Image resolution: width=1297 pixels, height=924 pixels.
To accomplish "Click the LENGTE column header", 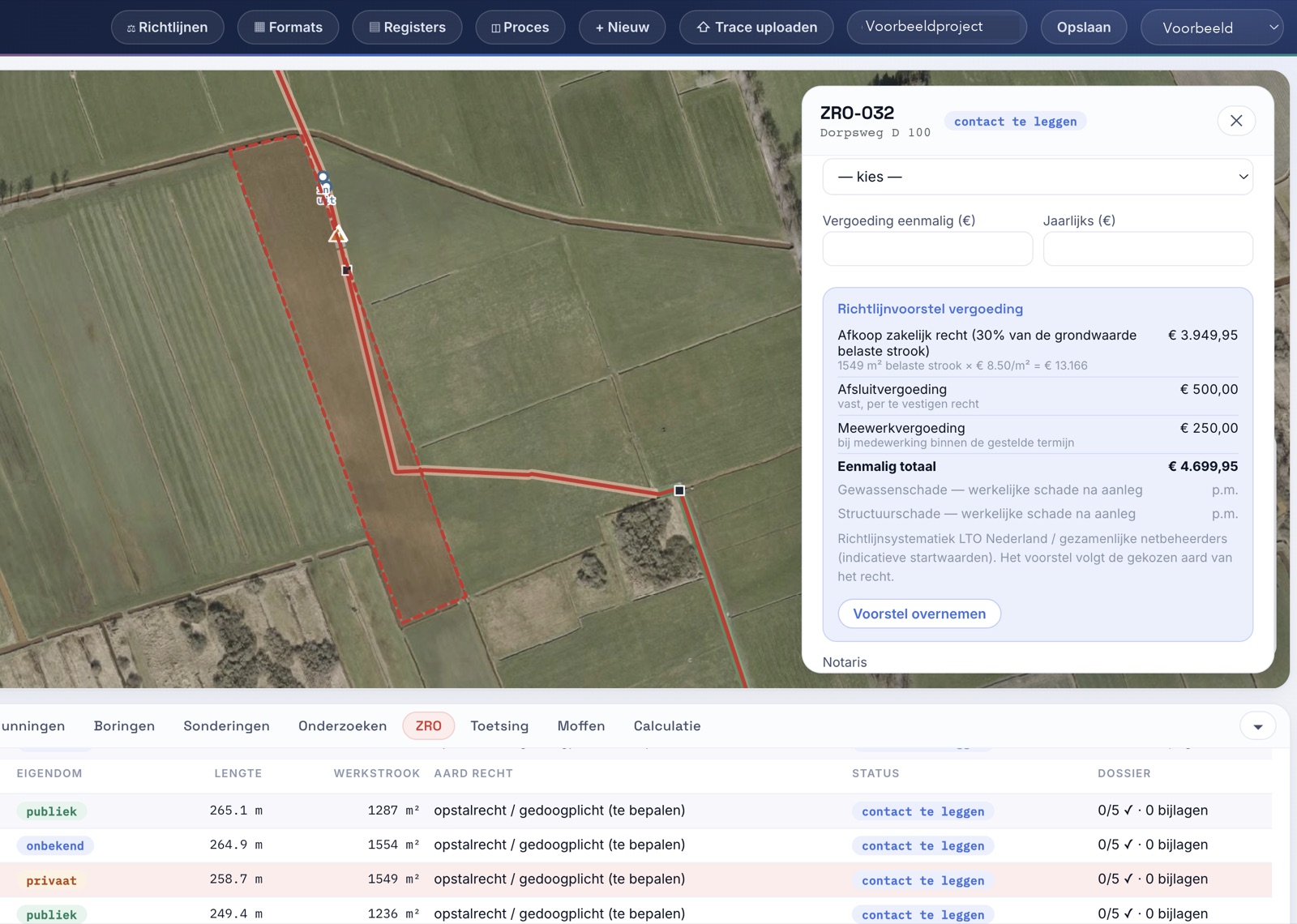I will coord(238,773).
